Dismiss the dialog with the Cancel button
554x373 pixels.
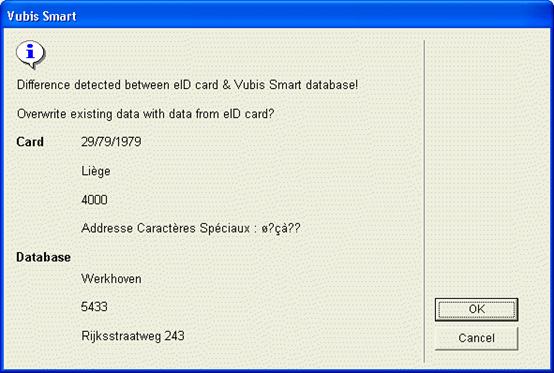click(476, 338)
